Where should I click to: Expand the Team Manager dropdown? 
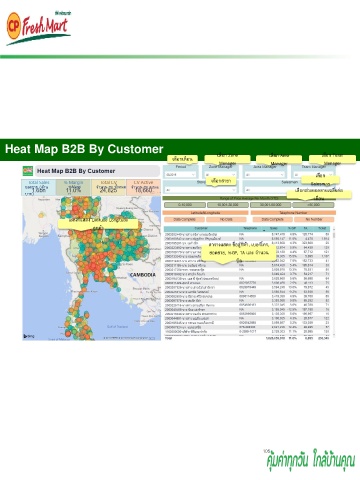[313, 175]
